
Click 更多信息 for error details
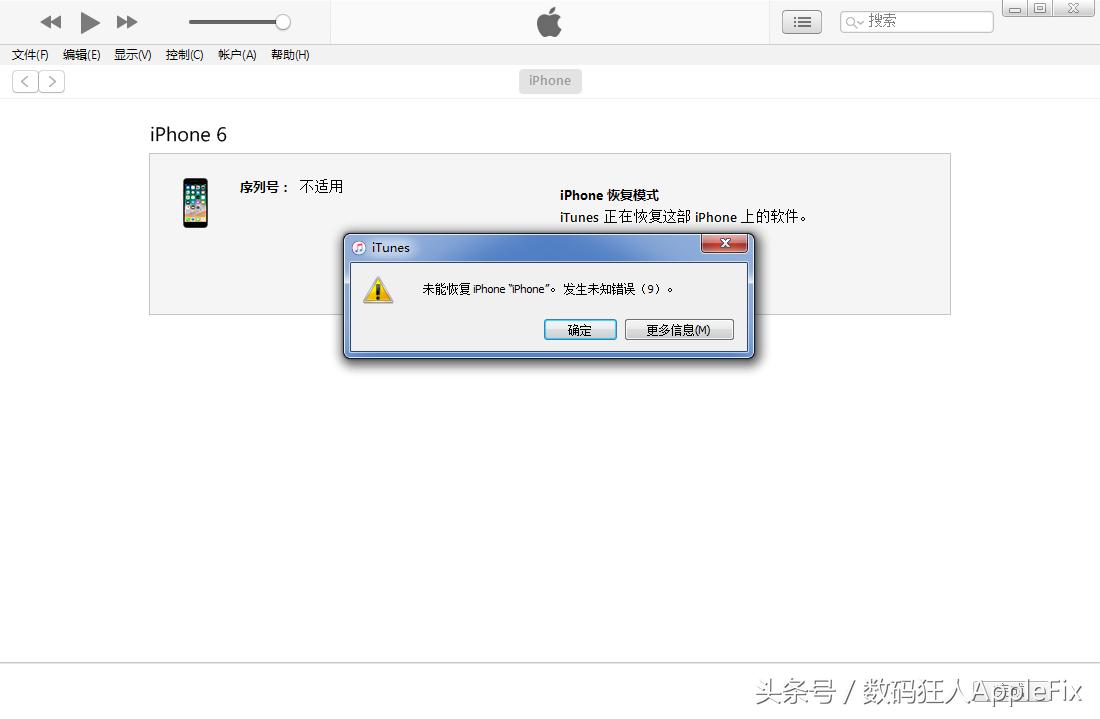click(x=679, y=329)
